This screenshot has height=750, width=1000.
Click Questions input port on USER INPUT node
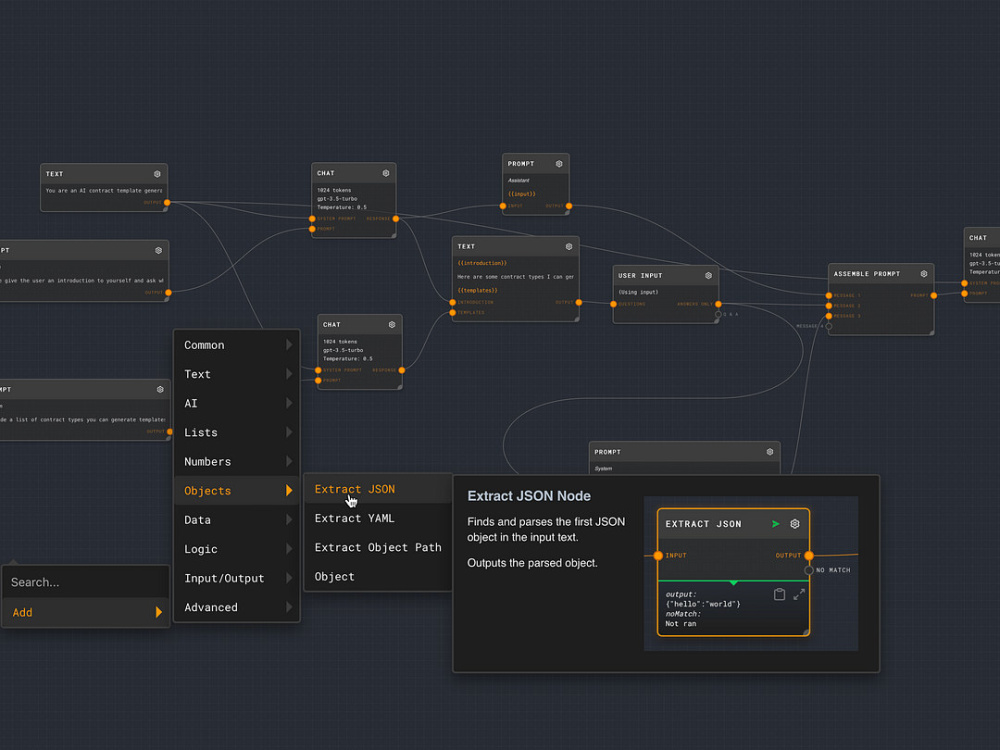[614, 304]
